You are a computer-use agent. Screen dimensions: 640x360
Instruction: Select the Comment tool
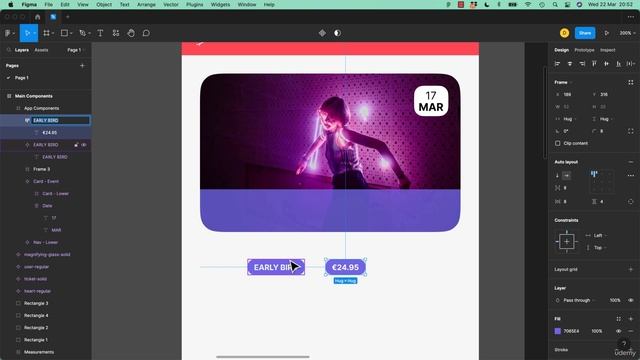(146, 33)
